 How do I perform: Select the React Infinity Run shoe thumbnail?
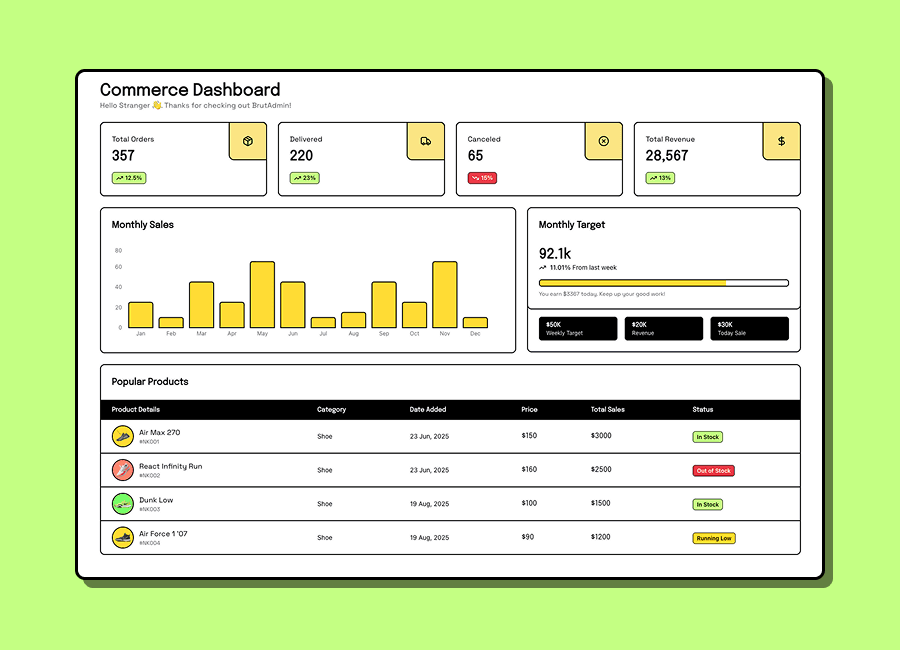tap(122, 470)
